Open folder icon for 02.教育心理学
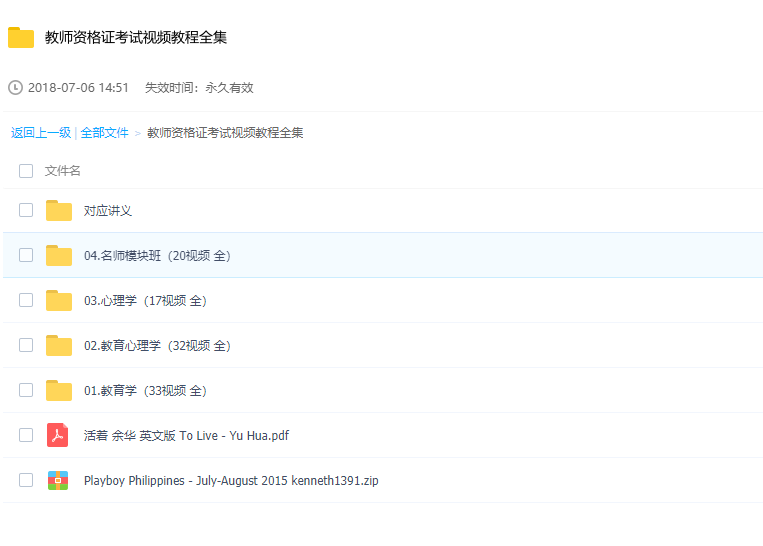763x546 pixels. point(59,346)
